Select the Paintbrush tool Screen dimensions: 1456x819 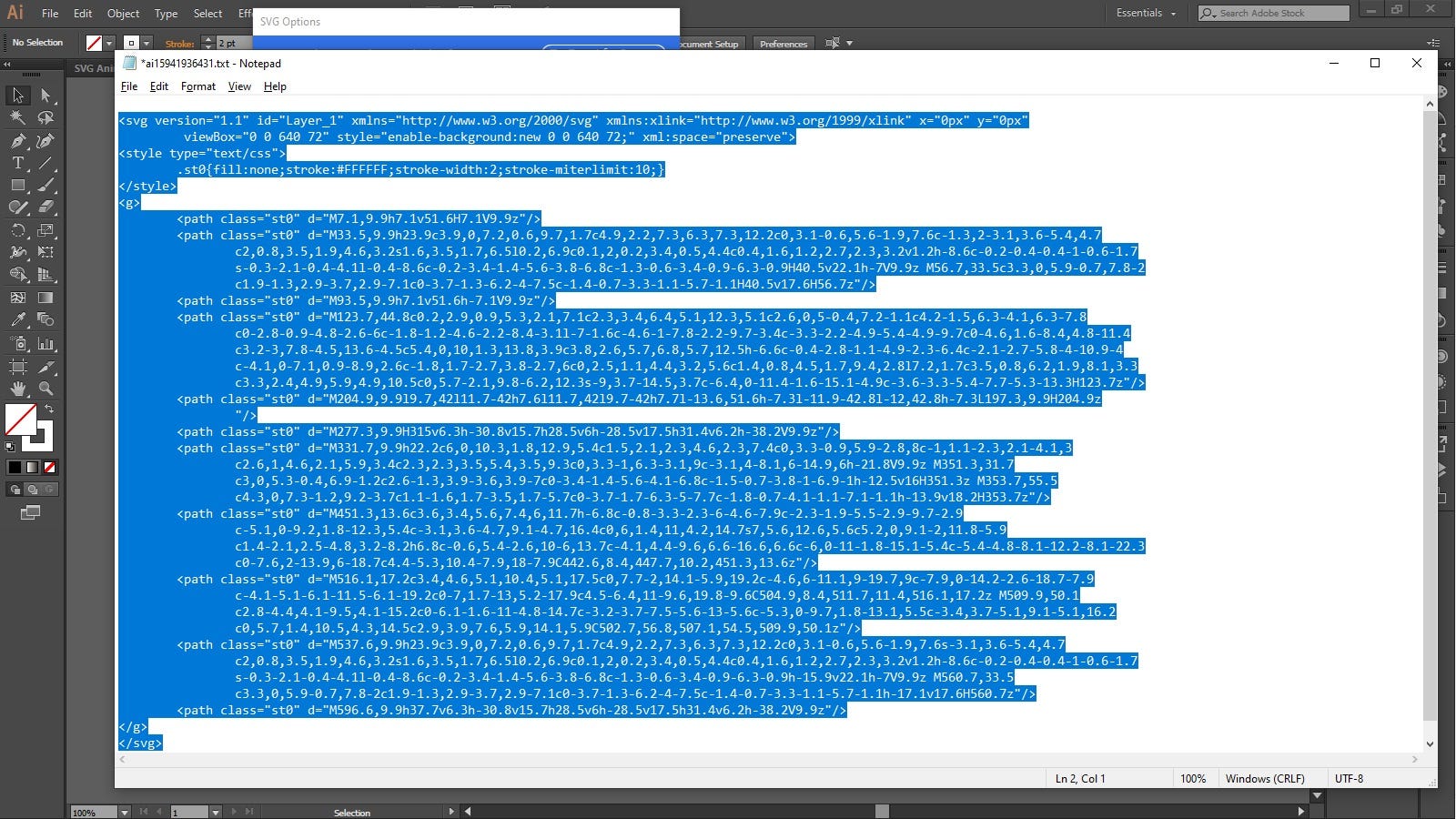pyautogui.click(x=45, y=185)
